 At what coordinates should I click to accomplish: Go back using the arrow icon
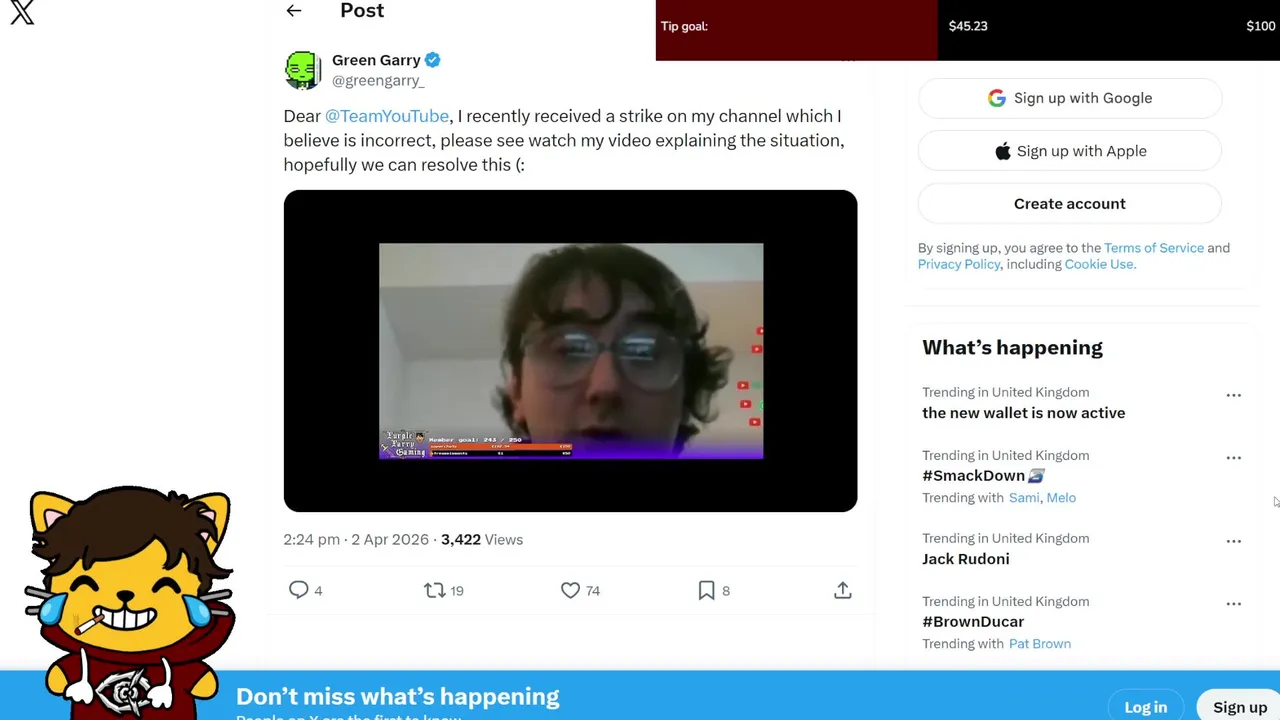[x=293, y=11]
